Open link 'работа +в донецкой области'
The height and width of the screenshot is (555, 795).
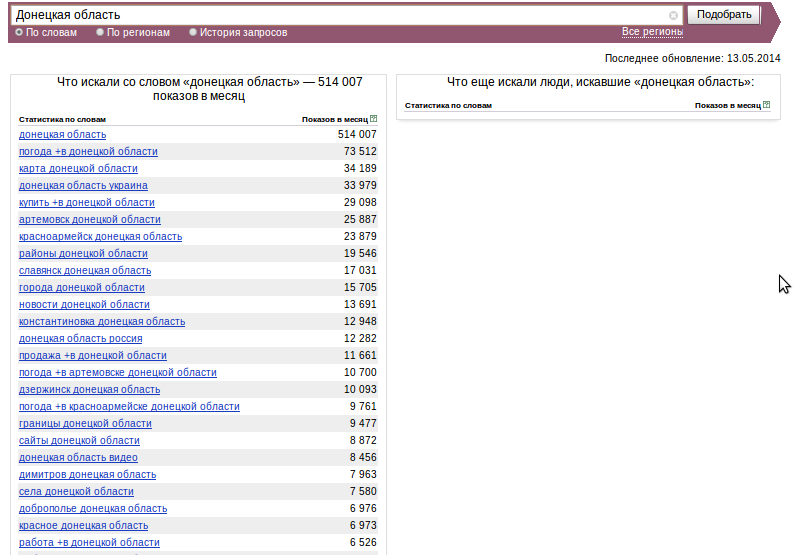click(89, 542)
